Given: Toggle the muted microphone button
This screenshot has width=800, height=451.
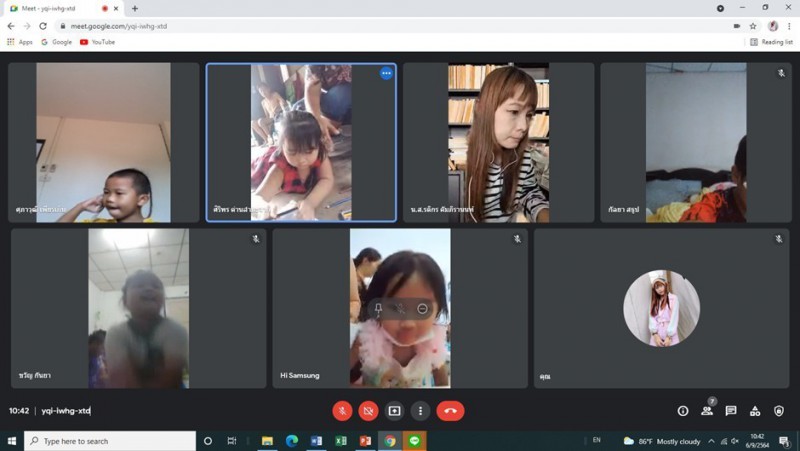Looking at the screenshot, I should point(342,410).
